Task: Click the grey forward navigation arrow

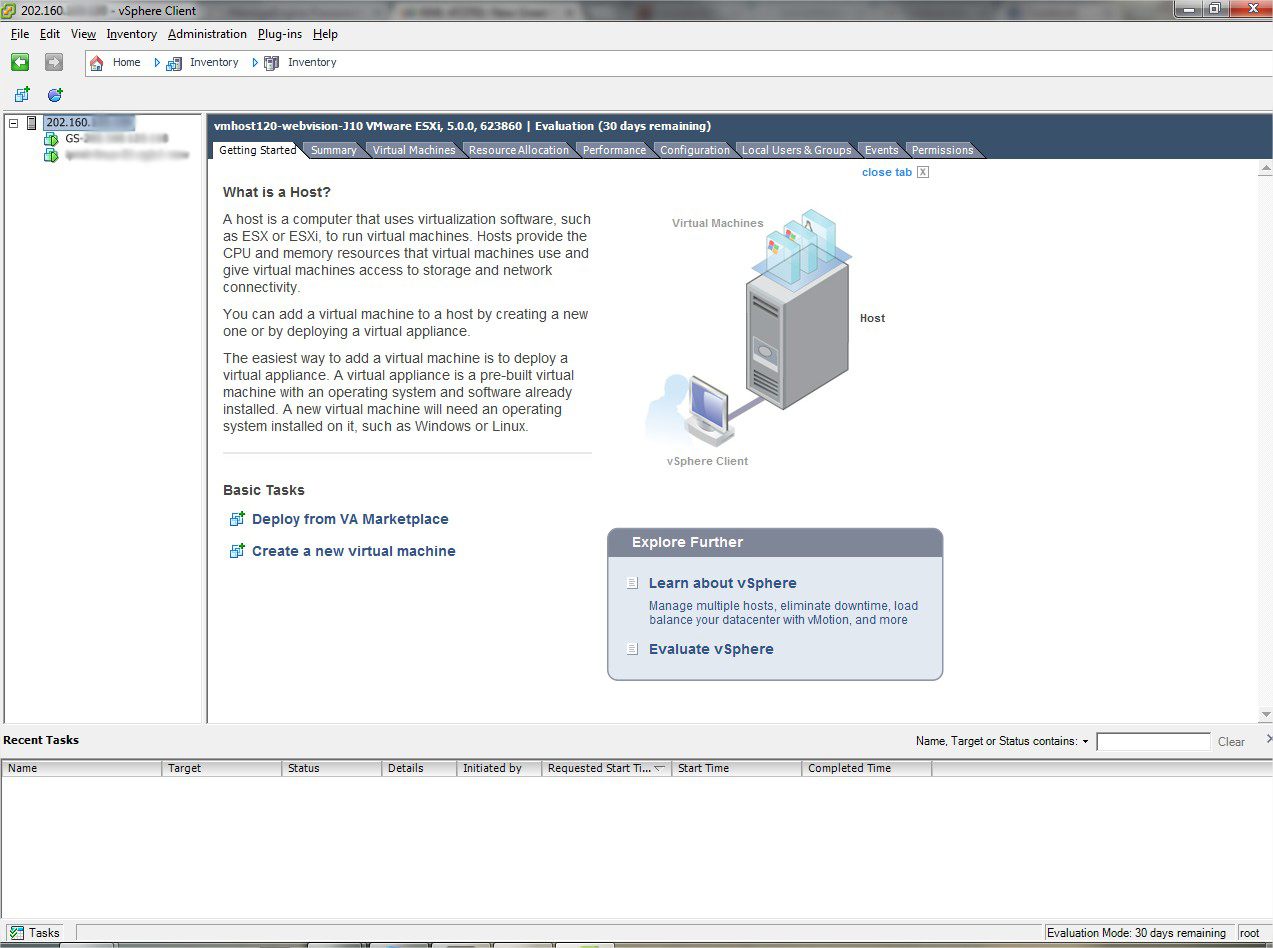Action: pos(54,62)
